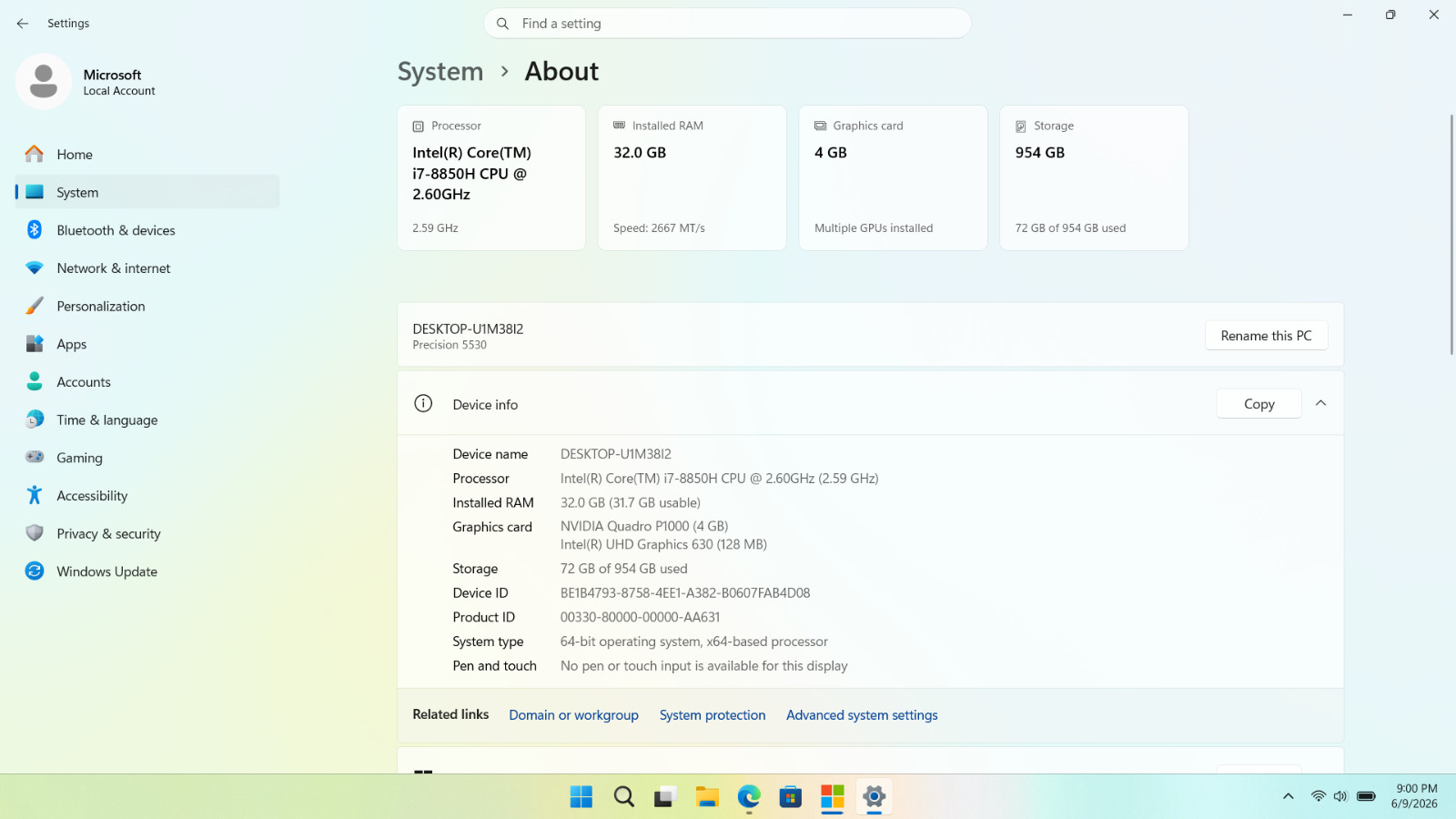Click the Bluetooth icon in sidebar
This screenshot has width=1456, height=819.
coord(35,230)
